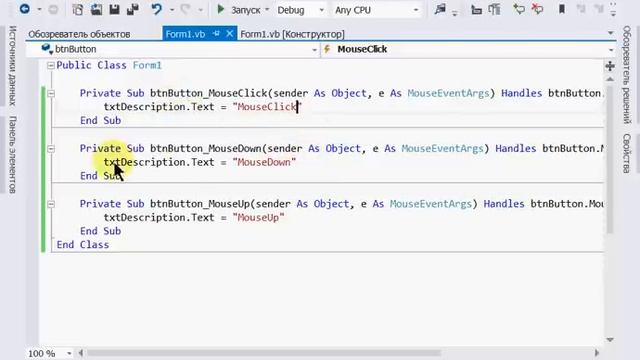Click the Undo arrow icon

(x=156, y=9)
